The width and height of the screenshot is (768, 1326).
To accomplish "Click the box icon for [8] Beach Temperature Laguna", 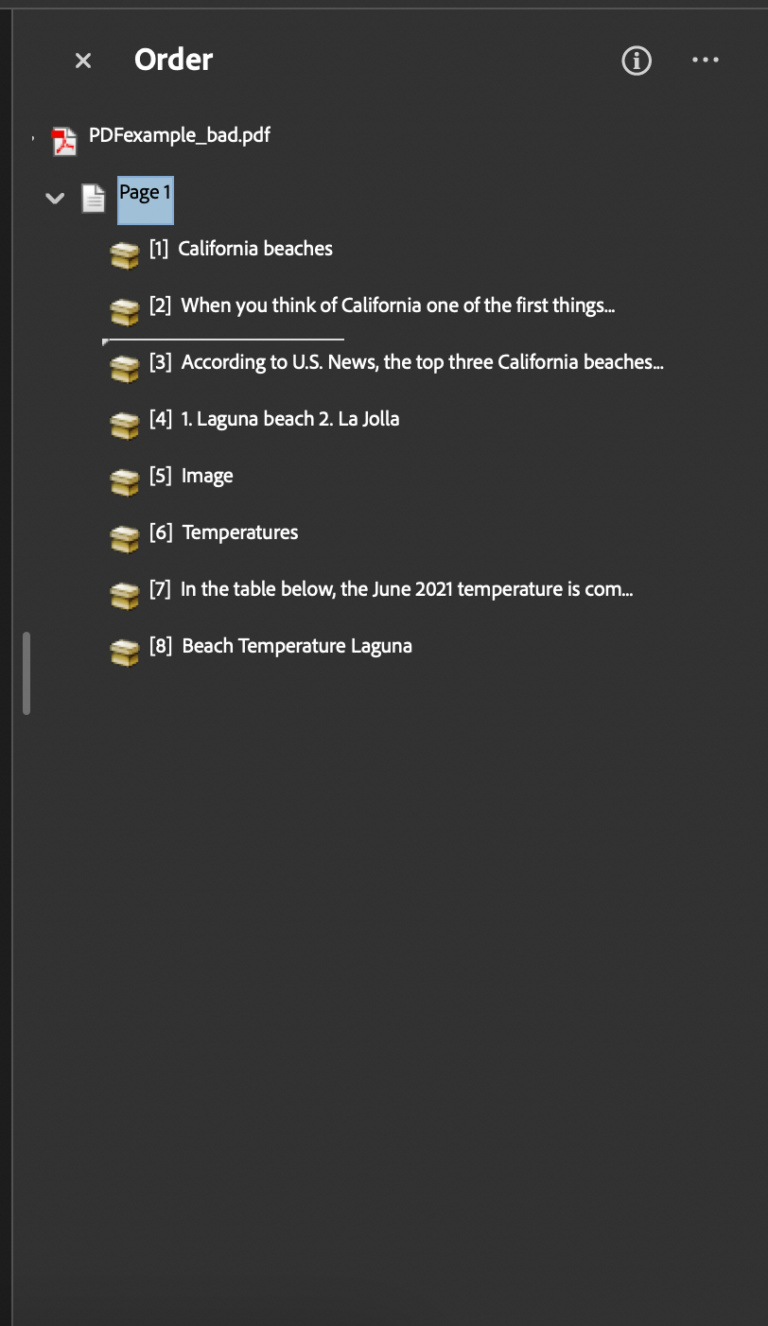I will click(x=124, y=651).
